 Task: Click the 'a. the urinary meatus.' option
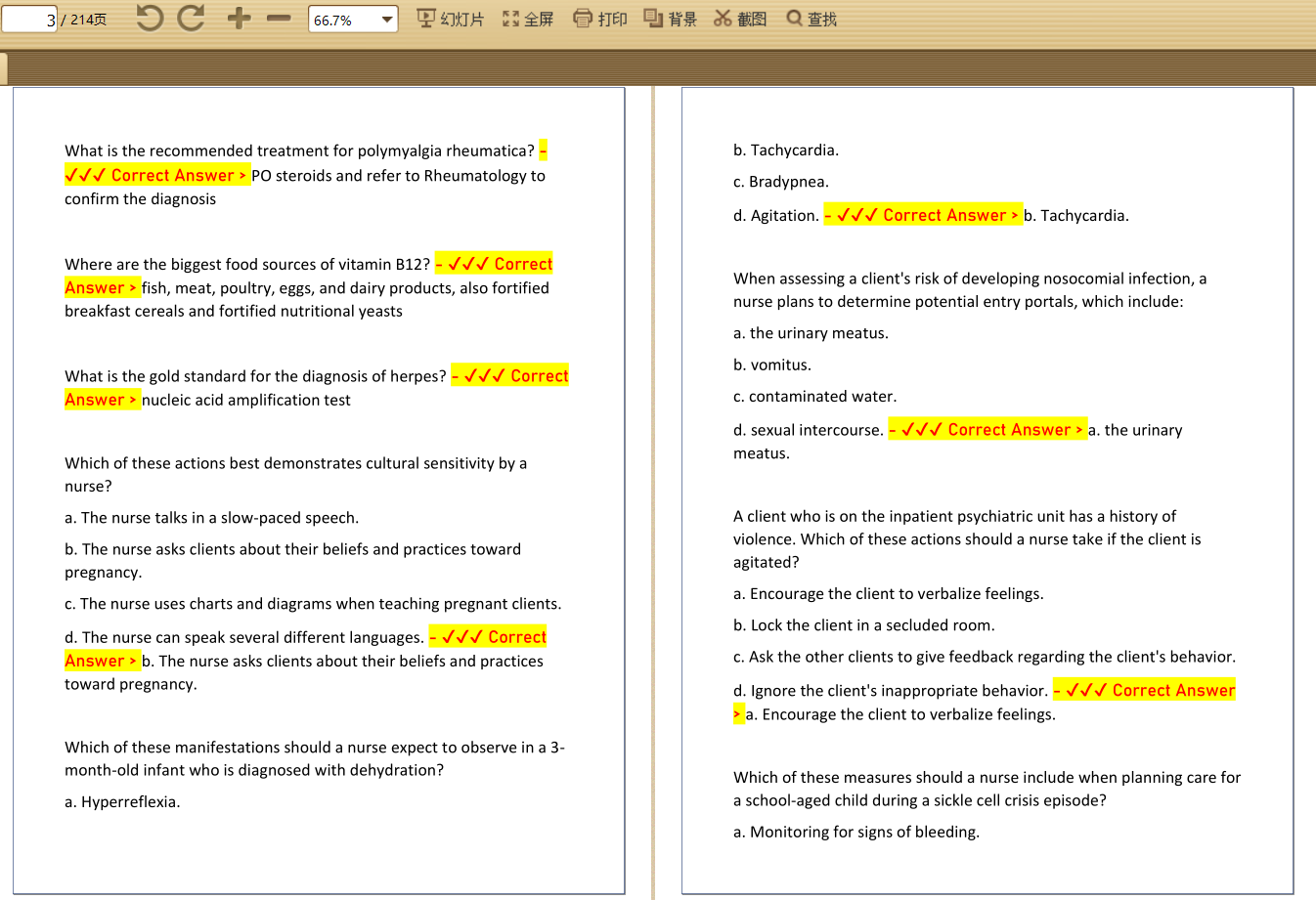pyautogui.click(x=811, y=333)
